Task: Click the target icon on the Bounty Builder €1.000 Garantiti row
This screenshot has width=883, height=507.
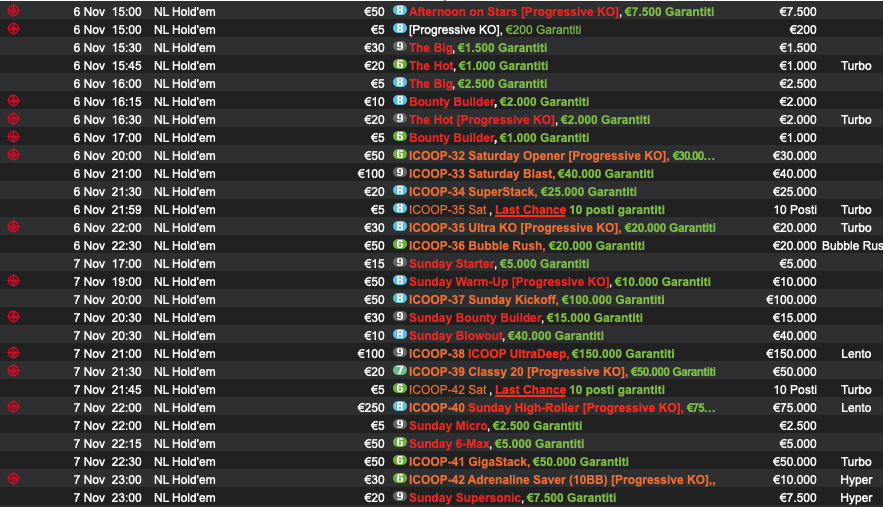Action: coord(14,137)
